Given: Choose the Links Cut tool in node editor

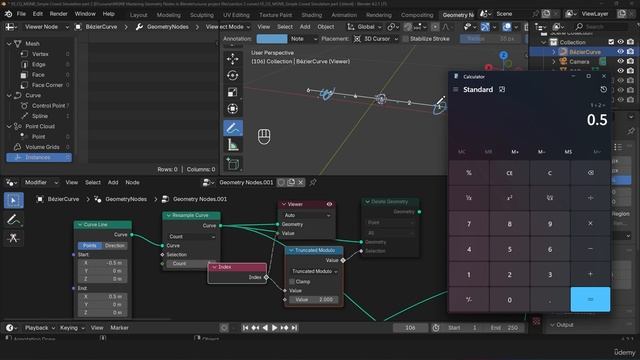Looking at the screenshot, I should [x=13, y=238].
